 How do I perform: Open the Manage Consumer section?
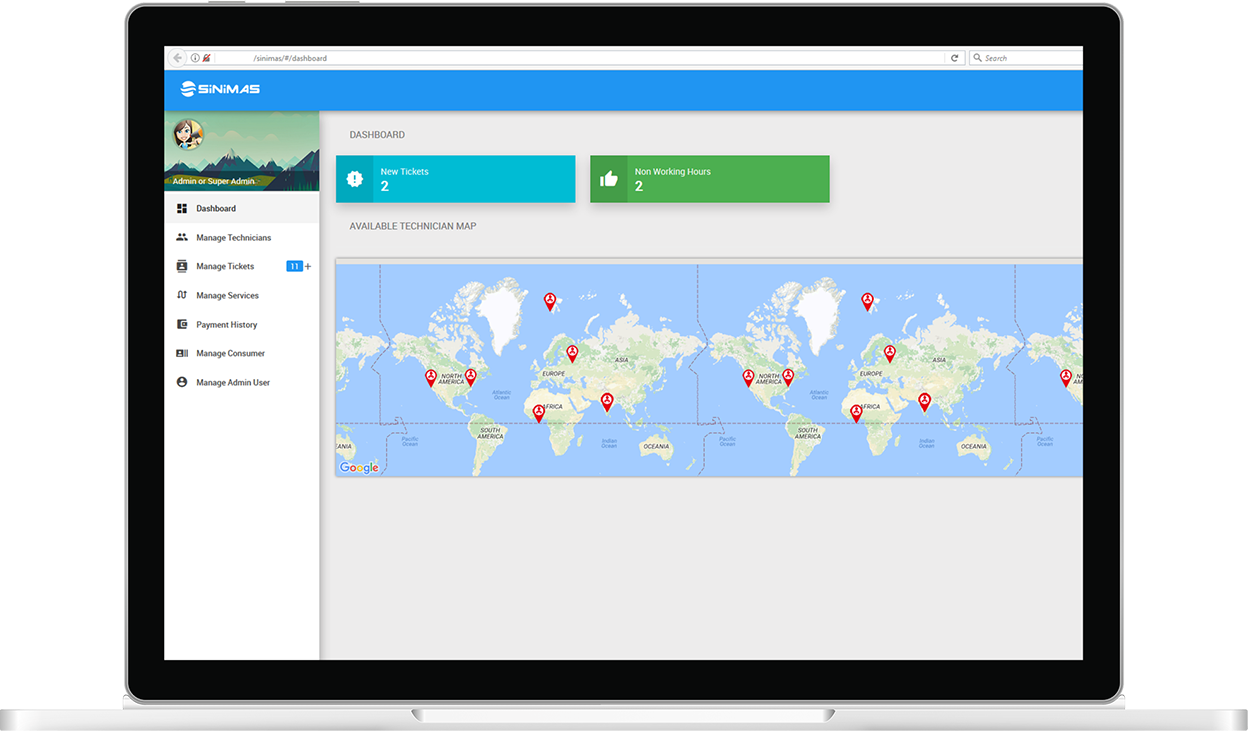point(230,353)
